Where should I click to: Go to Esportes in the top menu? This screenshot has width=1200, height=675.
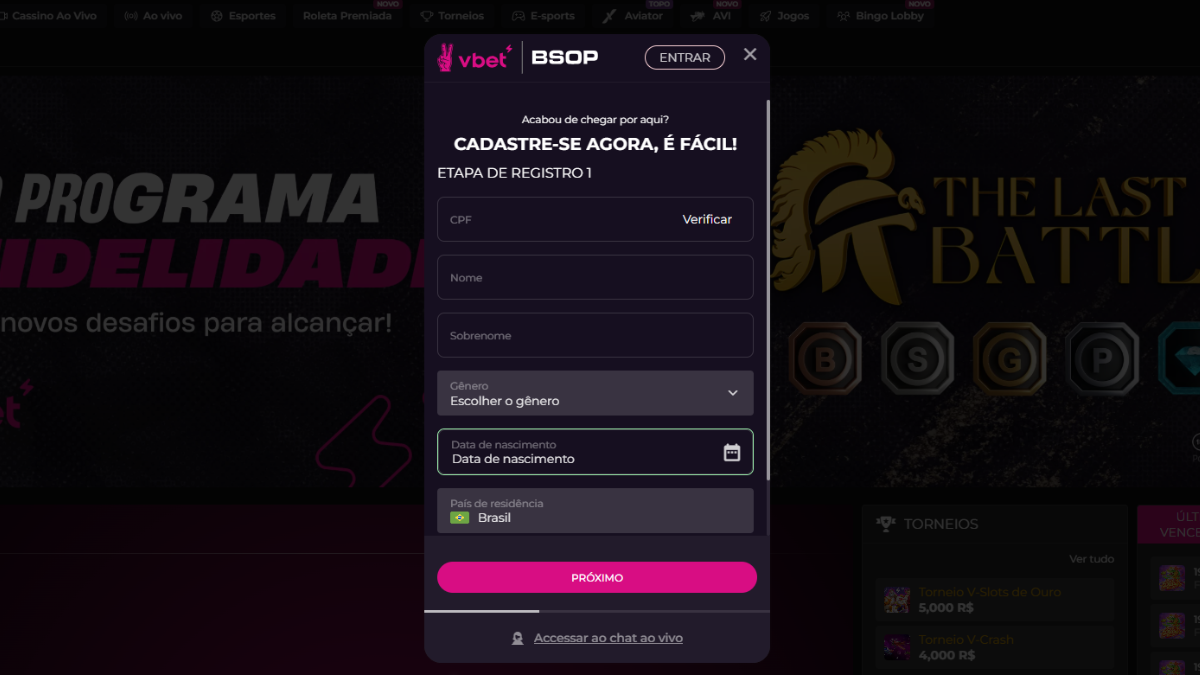[x=242, y=16]
